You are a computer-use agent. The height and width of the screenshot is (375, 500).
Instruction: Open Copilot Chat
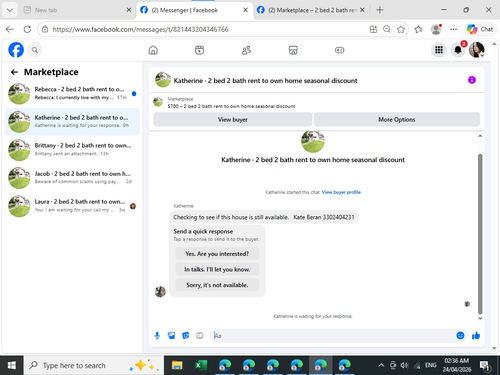[x=480, y=29]
